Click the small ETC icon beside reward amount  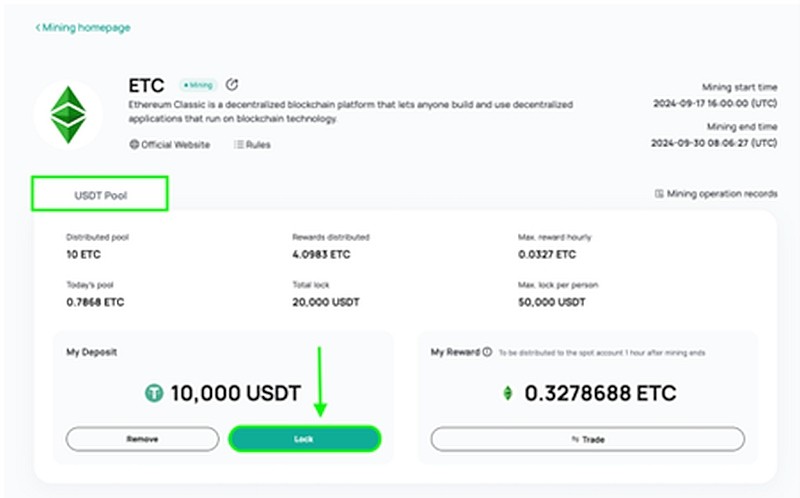[x=507, y=393]
